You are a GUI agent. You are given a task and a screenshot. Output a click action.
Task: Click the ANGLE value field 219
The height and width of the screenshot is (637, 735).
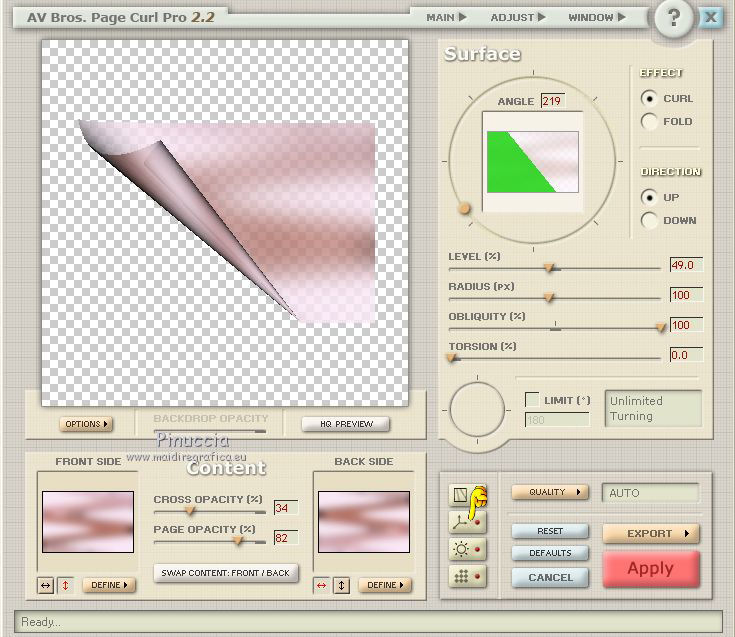pos(554,101)
